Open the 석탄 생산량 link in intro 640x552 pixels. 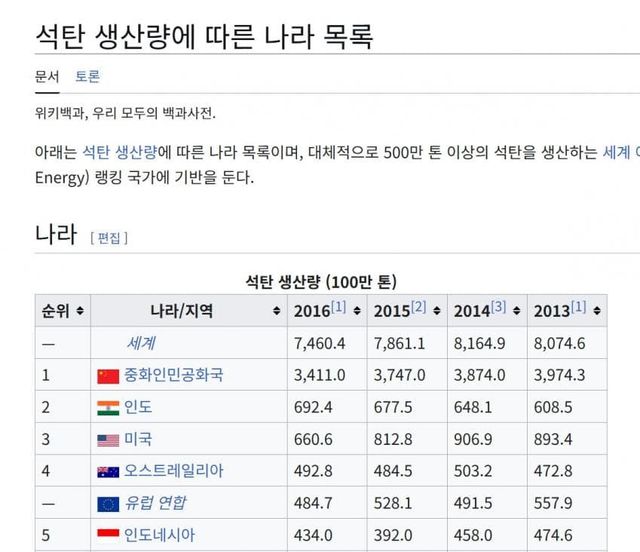tap(119, 152)
